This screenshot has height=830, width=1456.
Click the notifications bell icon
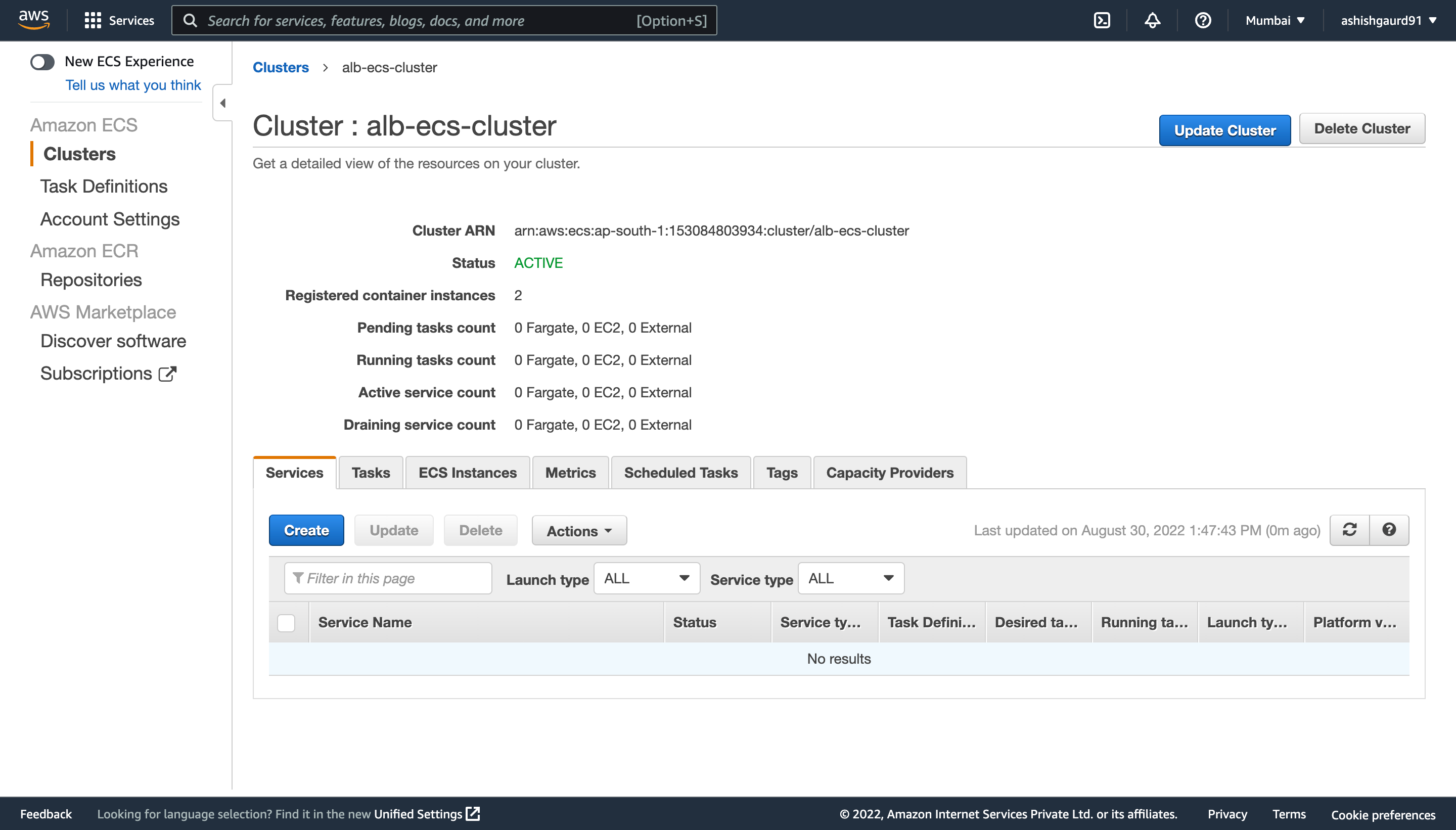(1151, 20)
